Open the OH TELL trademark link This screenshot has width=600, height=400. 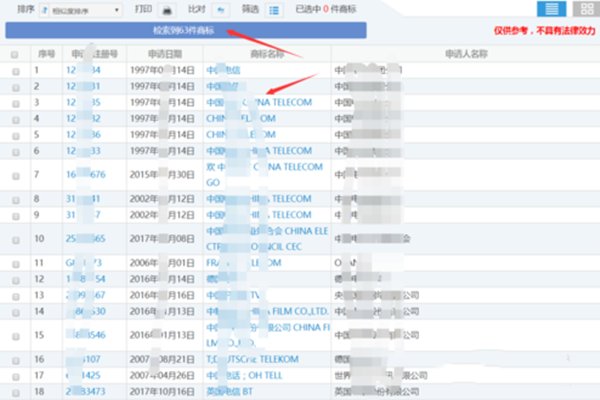click(x=244, y=376)
